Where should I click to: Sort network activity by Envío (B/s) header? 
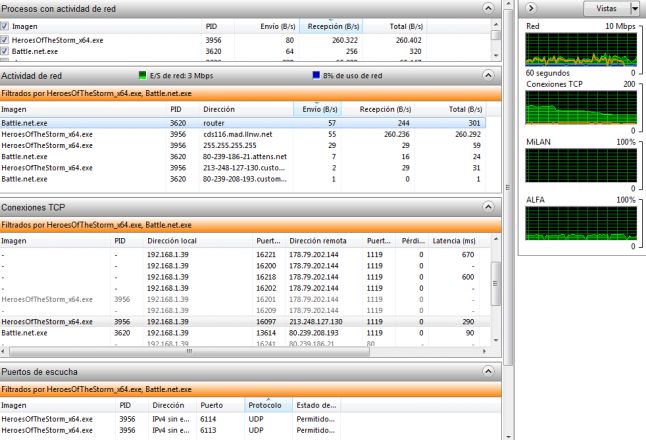pyautogui.click(x=318, y=109)
